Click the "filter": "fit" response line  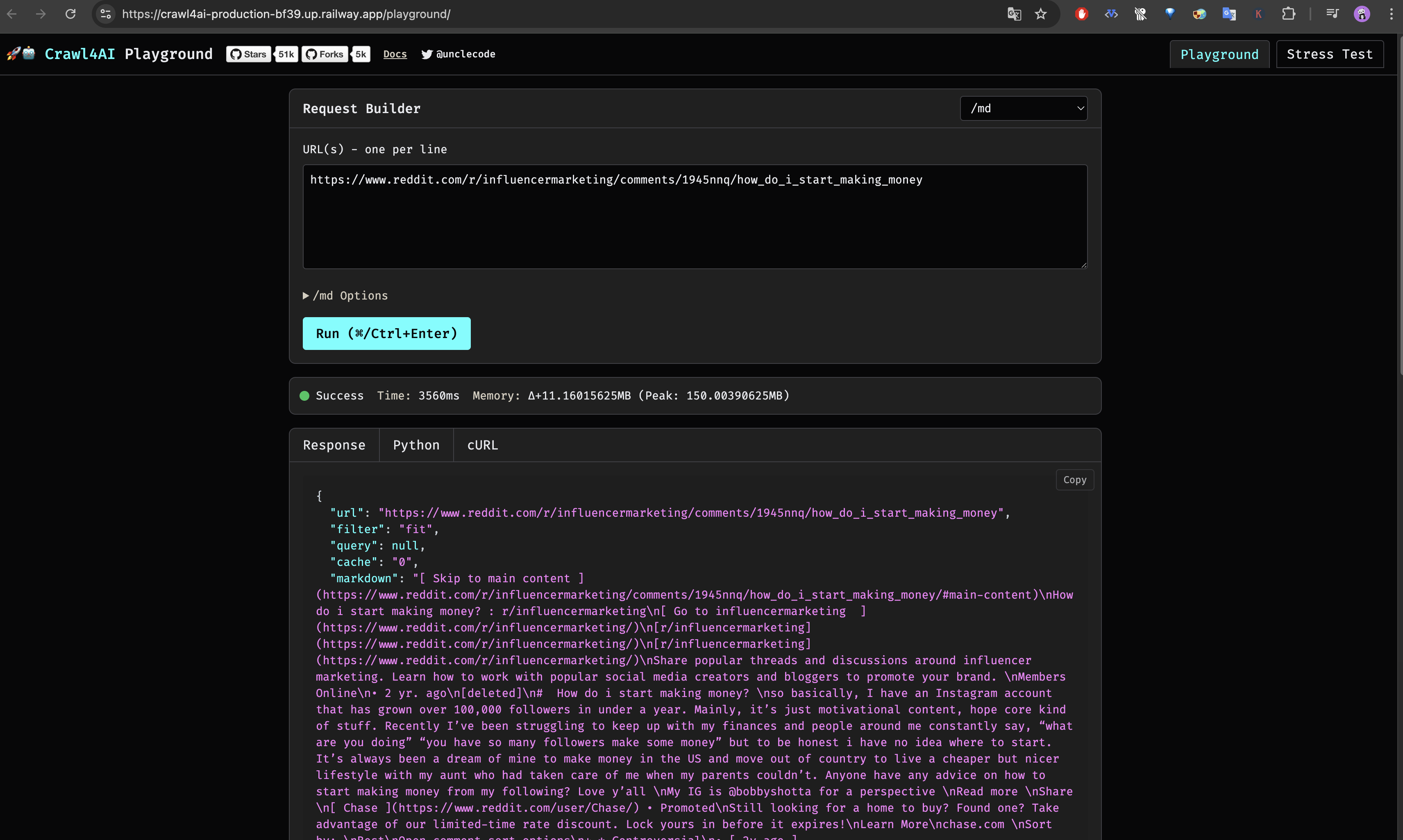coord(384,529)
